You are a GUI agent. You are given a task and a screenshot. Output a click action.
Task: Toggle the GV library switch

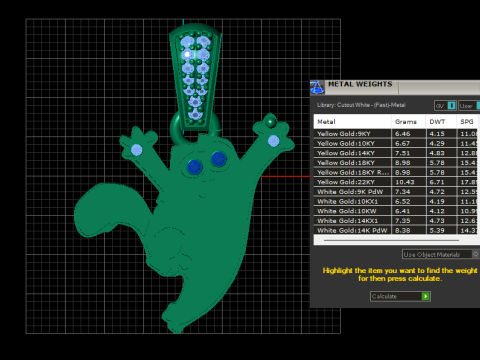(x=451, y=106)
